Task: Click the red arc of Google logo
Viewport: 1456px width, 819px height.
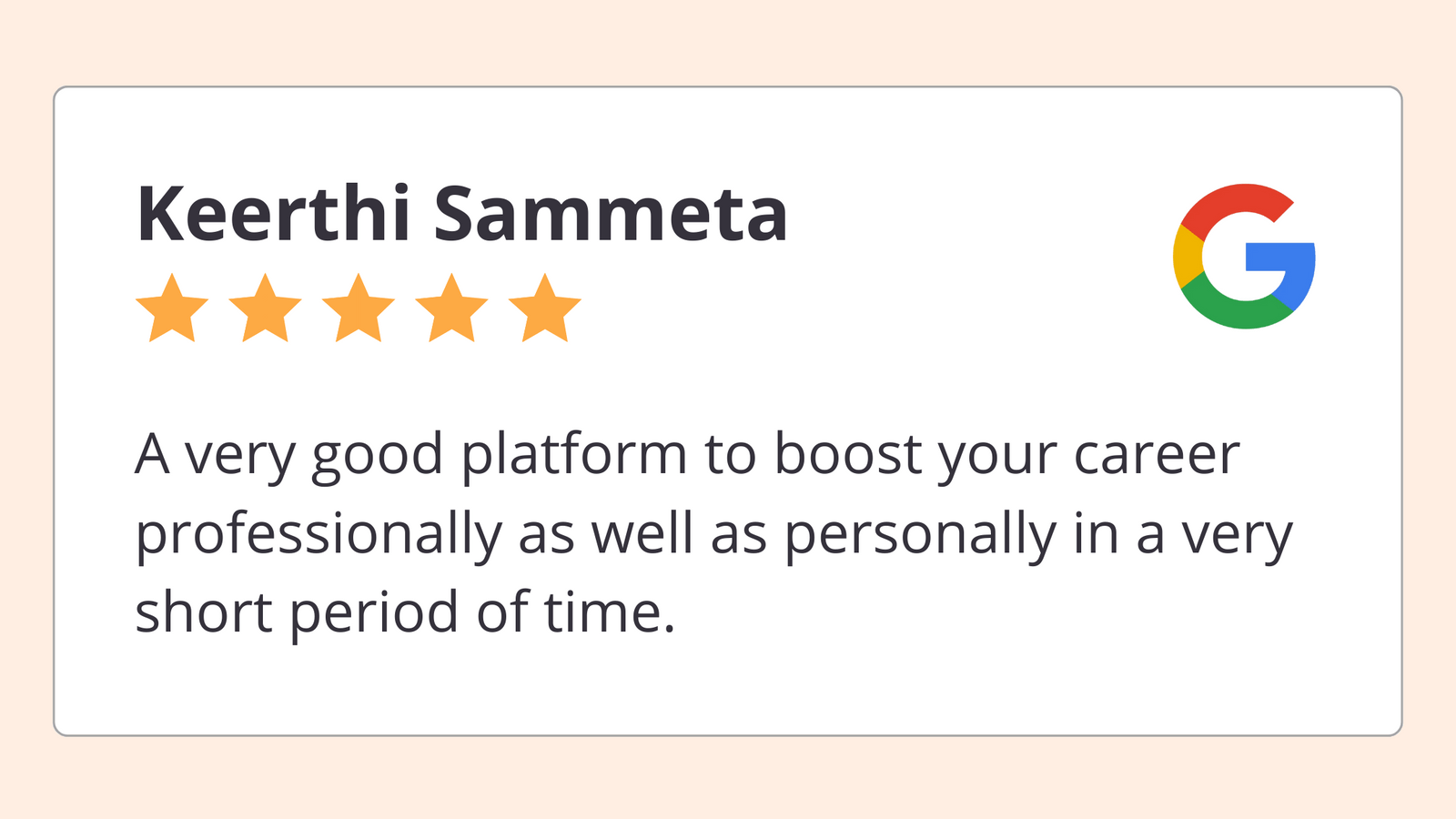Action: tap(1235, 203)
